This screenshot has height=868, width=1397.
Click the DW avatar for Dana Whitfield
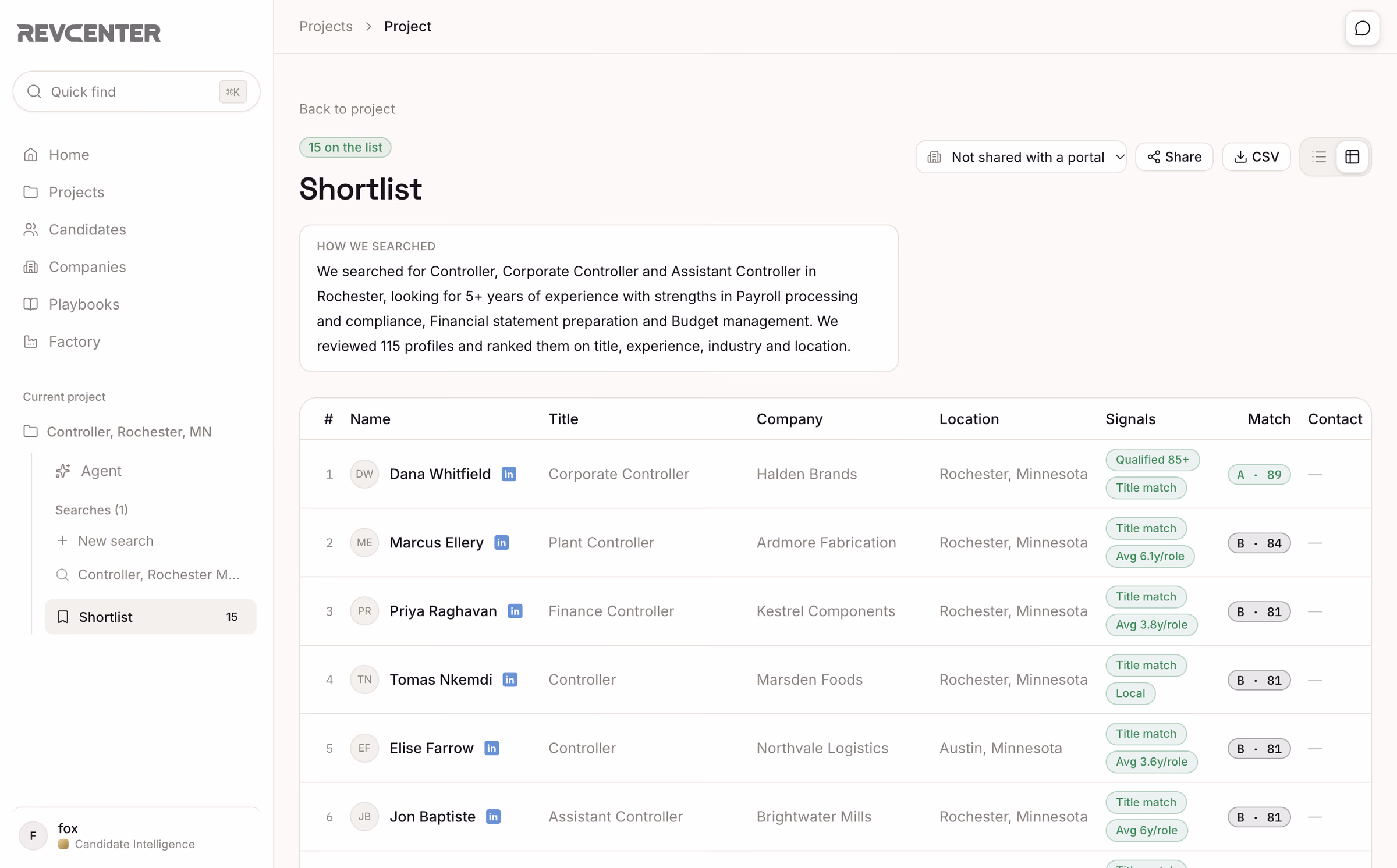point(364,474)
